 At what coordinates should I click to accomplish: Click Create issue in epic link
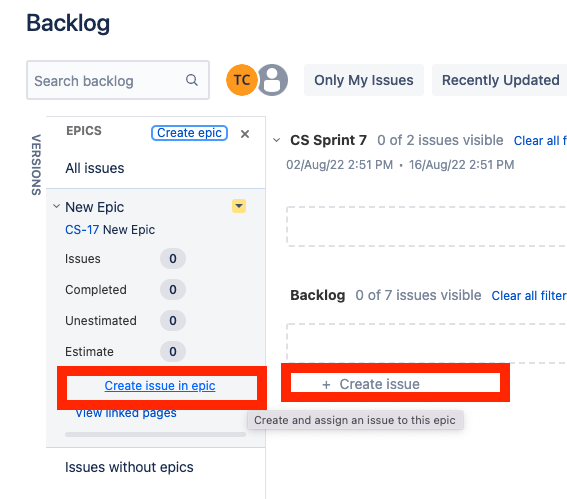(160, 386)
